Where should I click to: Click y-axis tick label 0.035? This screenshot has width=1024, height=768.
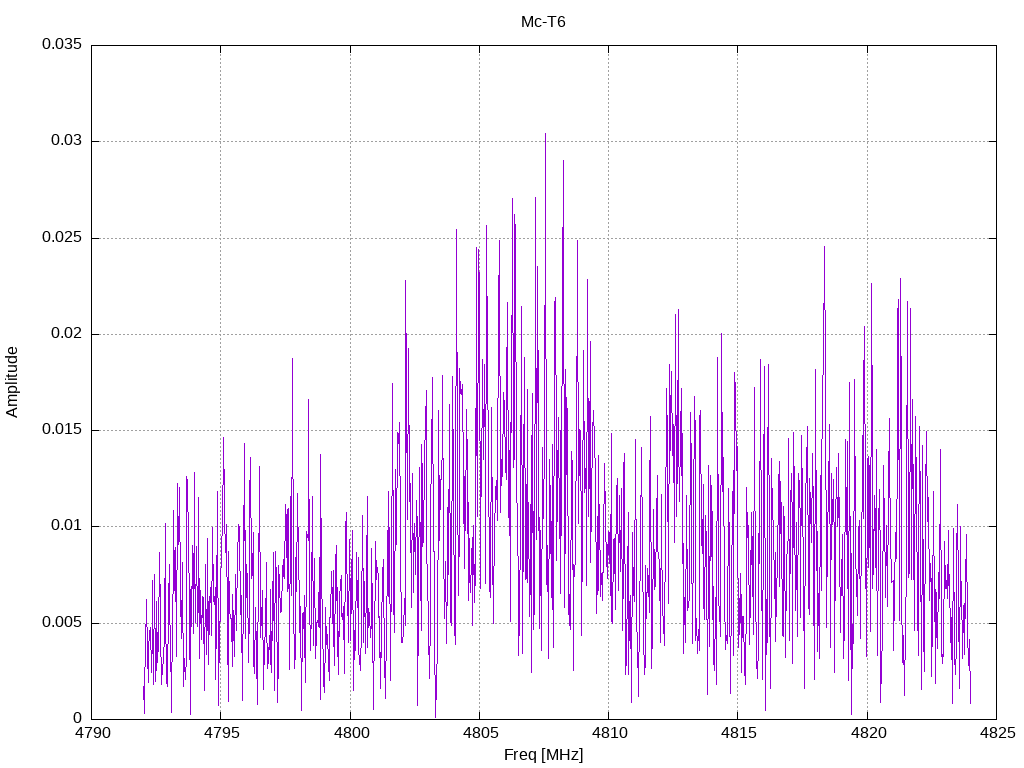point(62,44)
